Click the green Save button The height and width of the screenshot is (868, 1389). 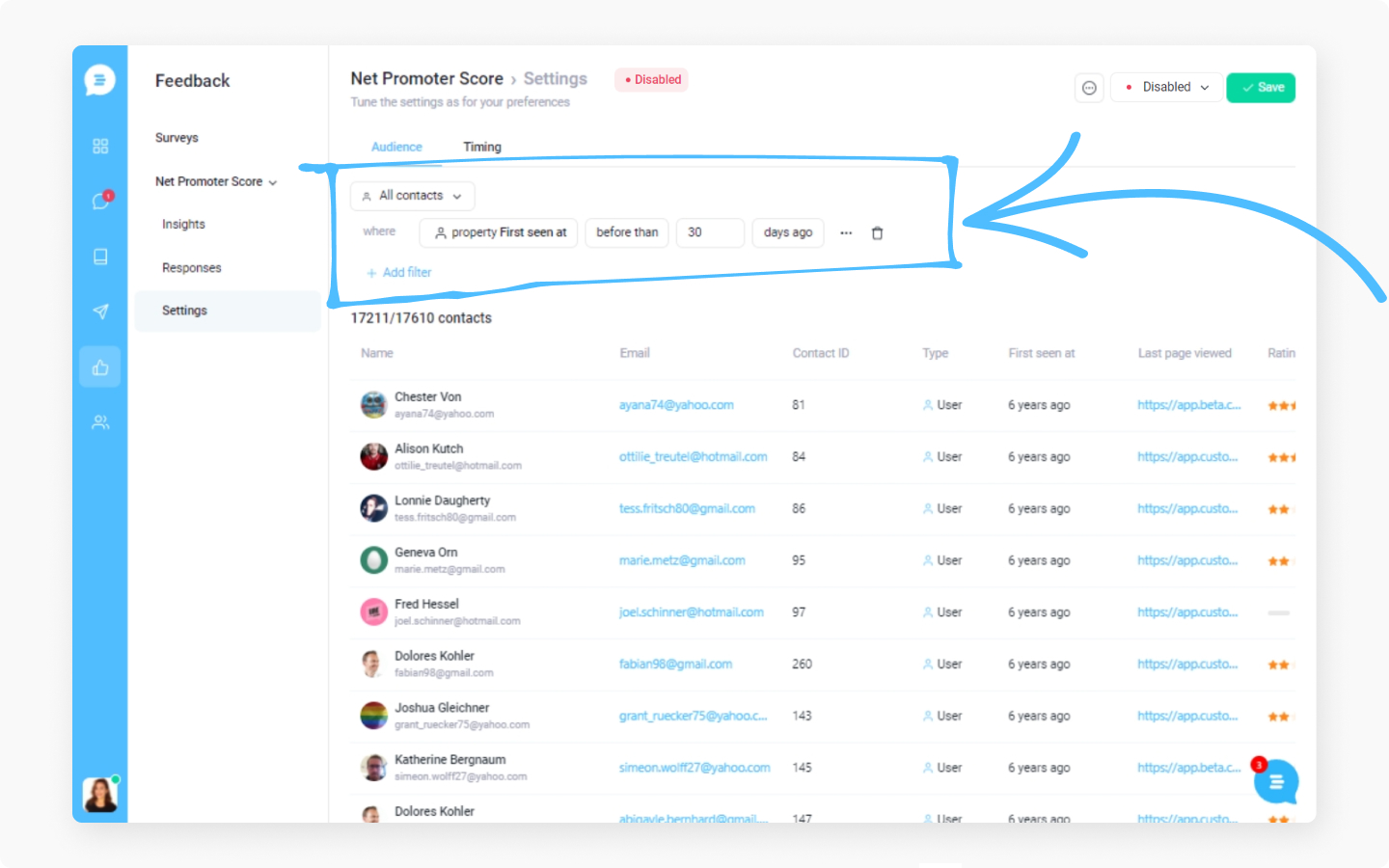pyautogui.click(x=1261, y=88)
